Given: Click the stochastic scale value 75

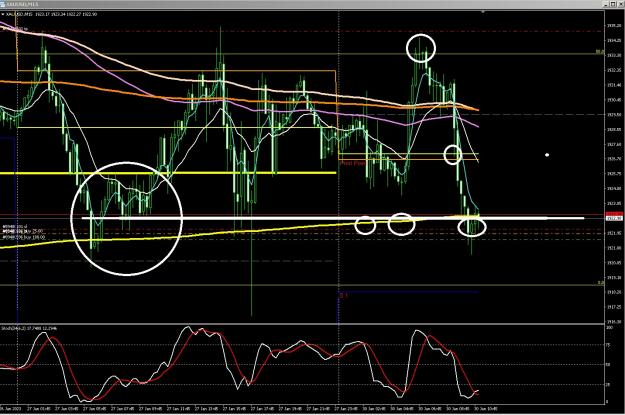Looking at the screenshot, I should pos(608,346).
